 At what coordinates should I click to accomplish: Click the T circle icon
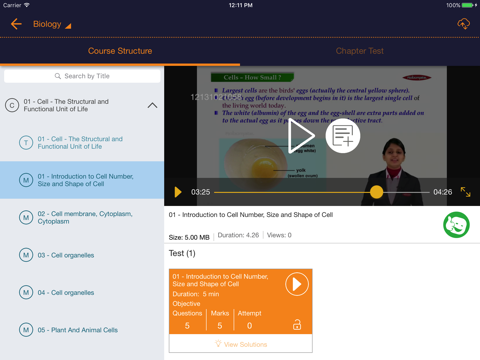point(26,143)
